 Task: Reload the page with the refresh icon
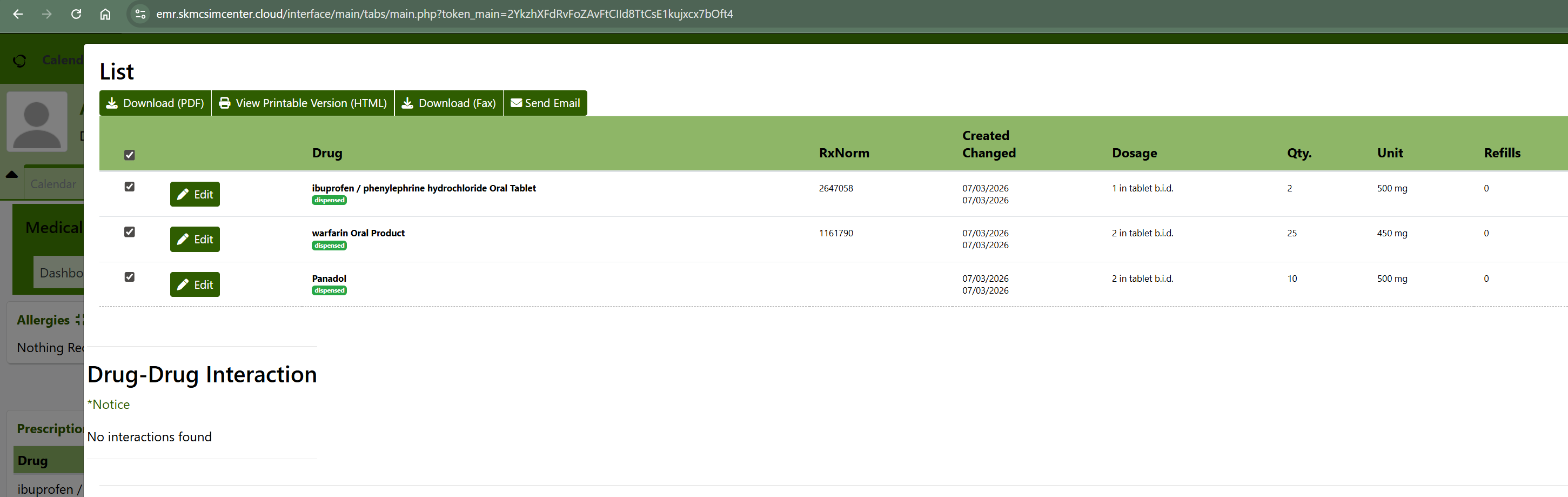click(76, 14)
